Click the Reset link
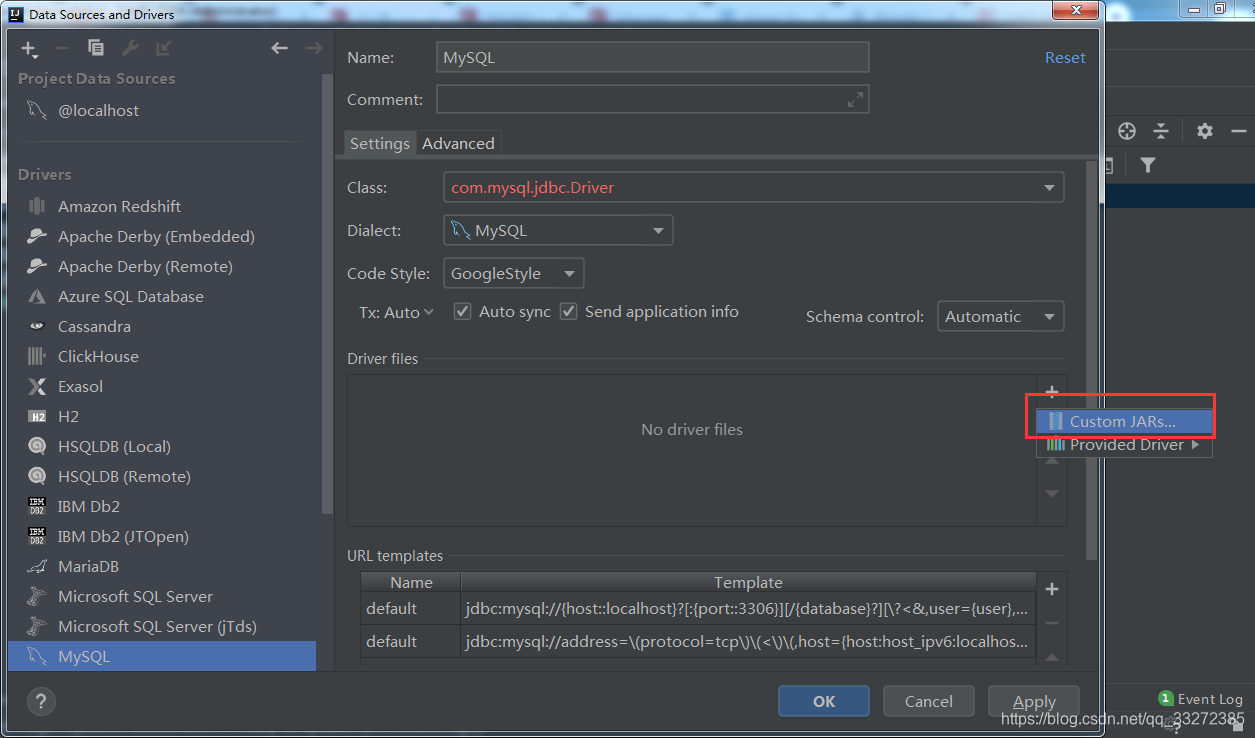The width and height of the screenshot is (1255, 738). click(1064, 57)
